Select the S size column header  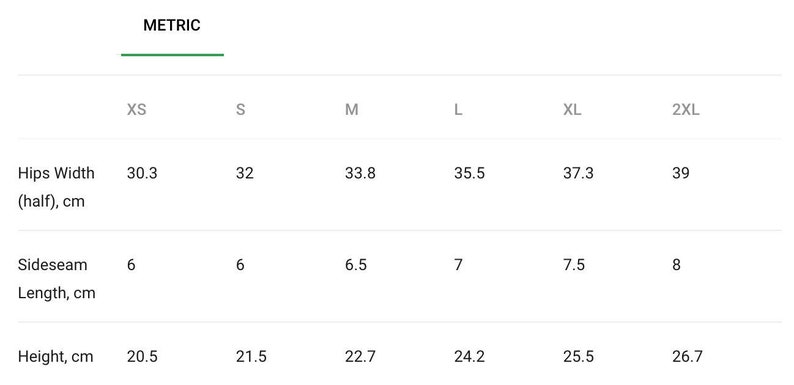click(x=241, y=109)
